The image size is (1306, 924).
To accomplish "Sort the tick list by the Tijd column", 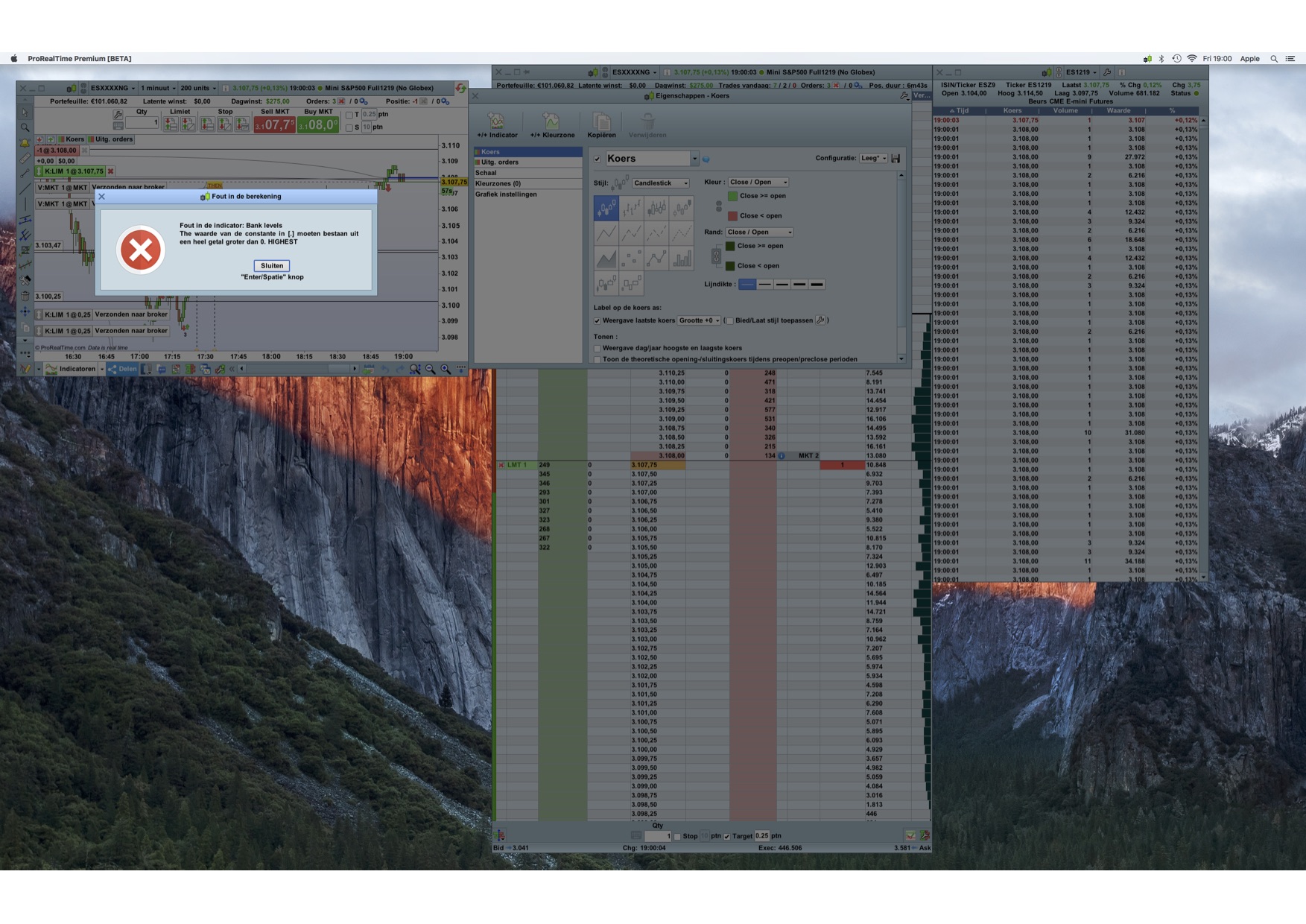I will pyautogui.click(x=960, y=111).
